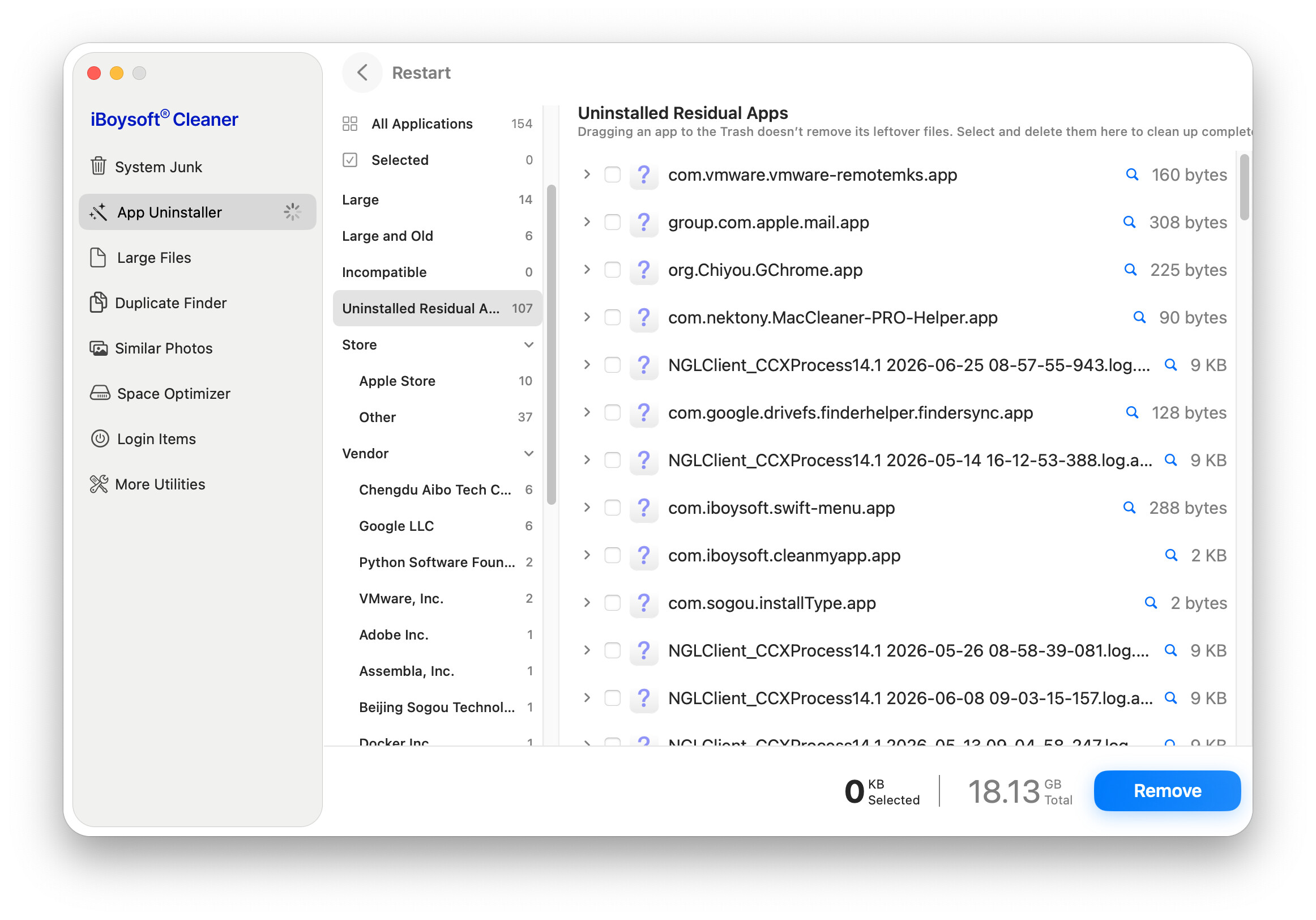
Task: Mark com.sogou.installType.app checkbox
Action: coord(612,603)
